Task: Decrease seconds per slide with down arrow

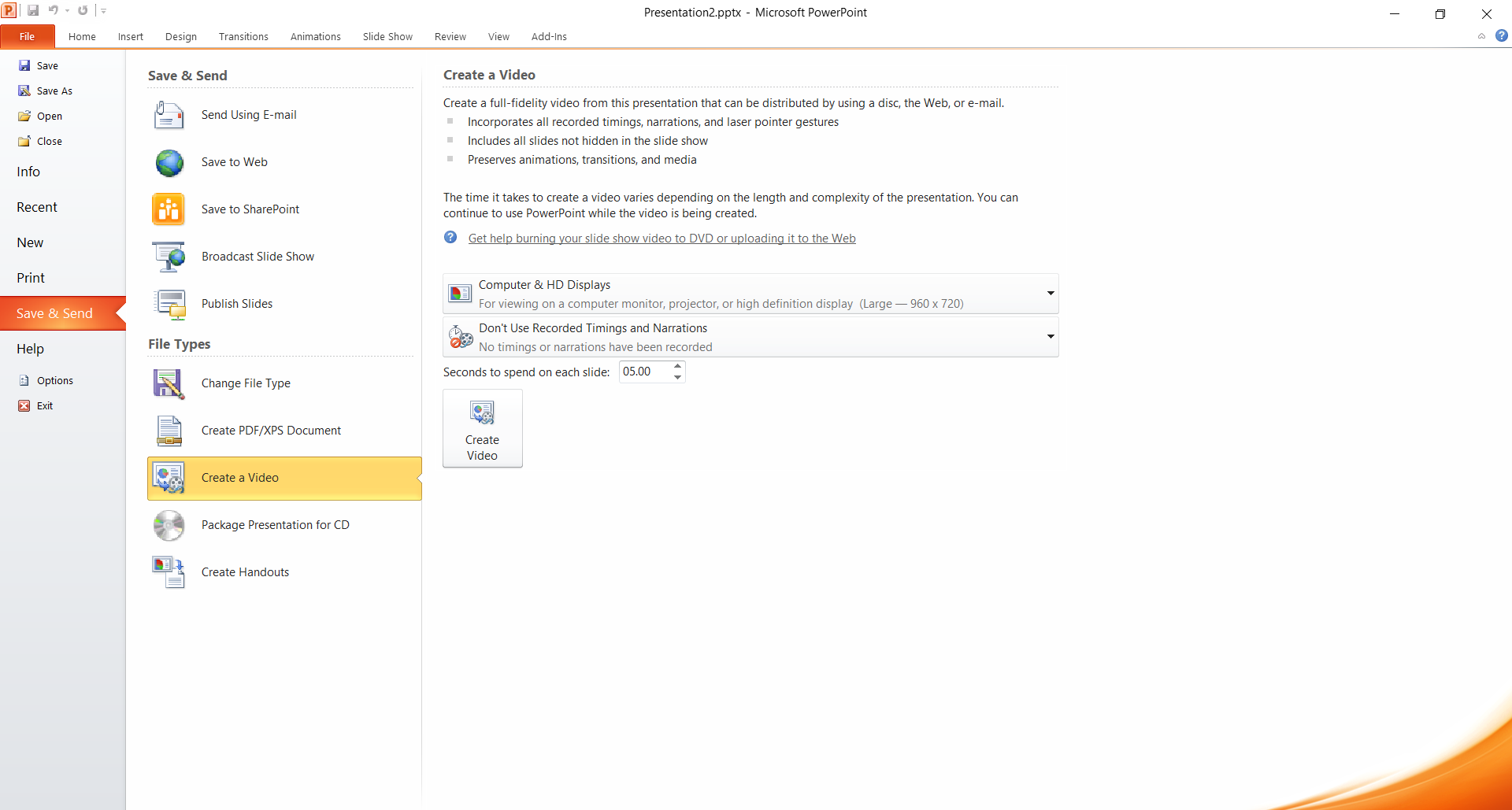Action: click(x=677, y=377)
